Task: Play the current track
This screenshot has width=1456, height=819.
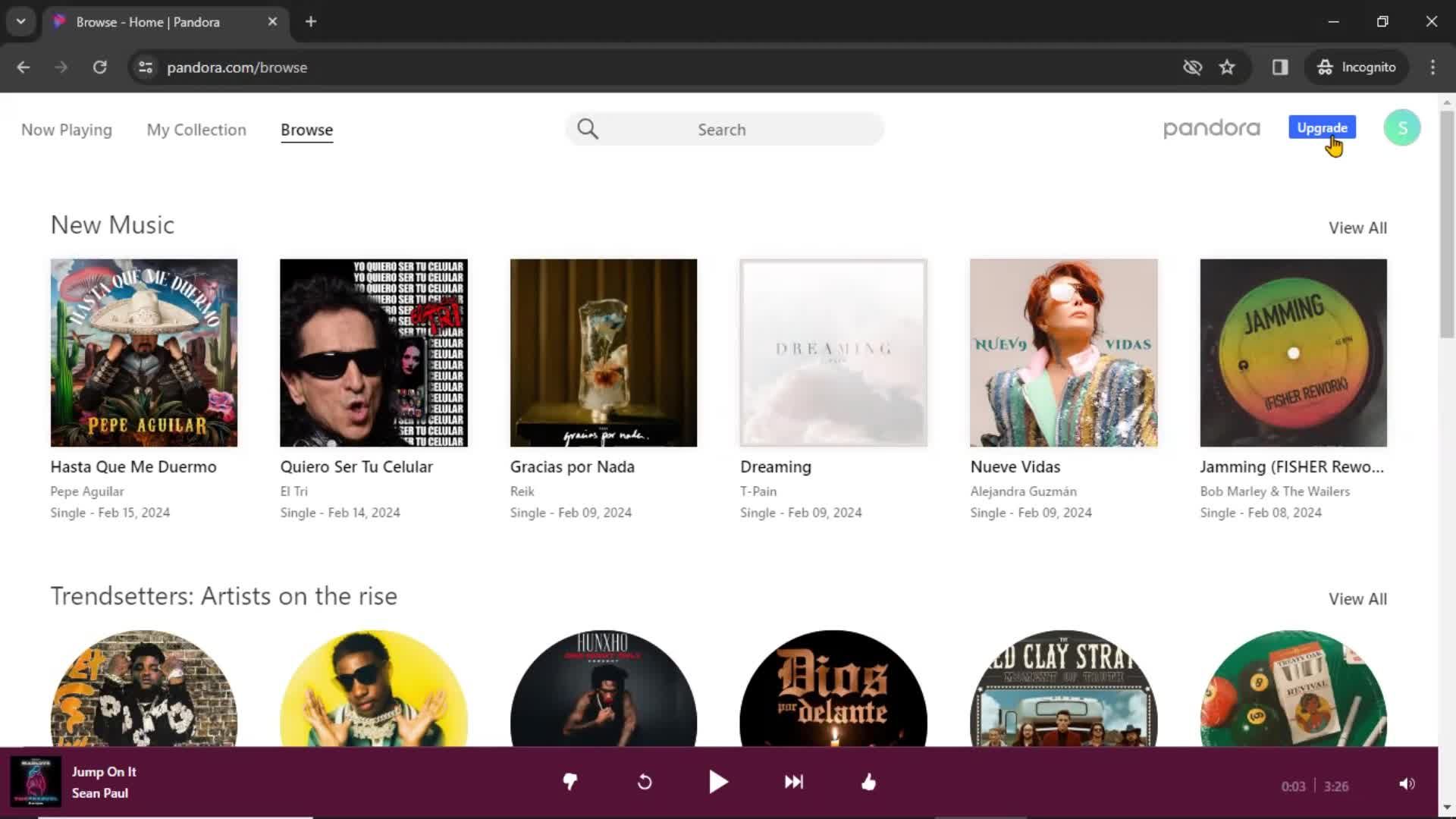Action: coord(718,782)
